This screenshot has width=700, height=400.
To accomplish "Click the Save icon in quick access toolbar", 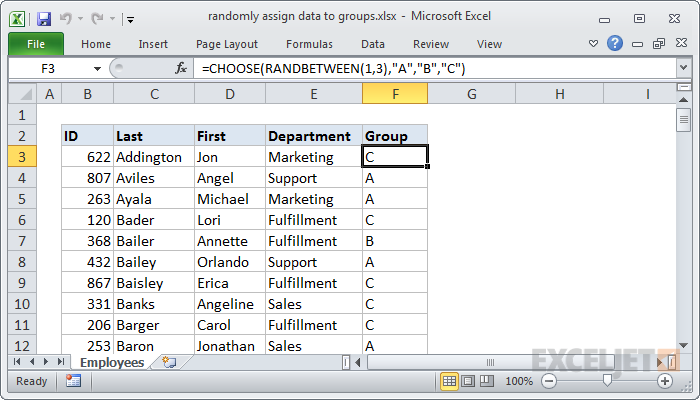I will pos(43,18).
